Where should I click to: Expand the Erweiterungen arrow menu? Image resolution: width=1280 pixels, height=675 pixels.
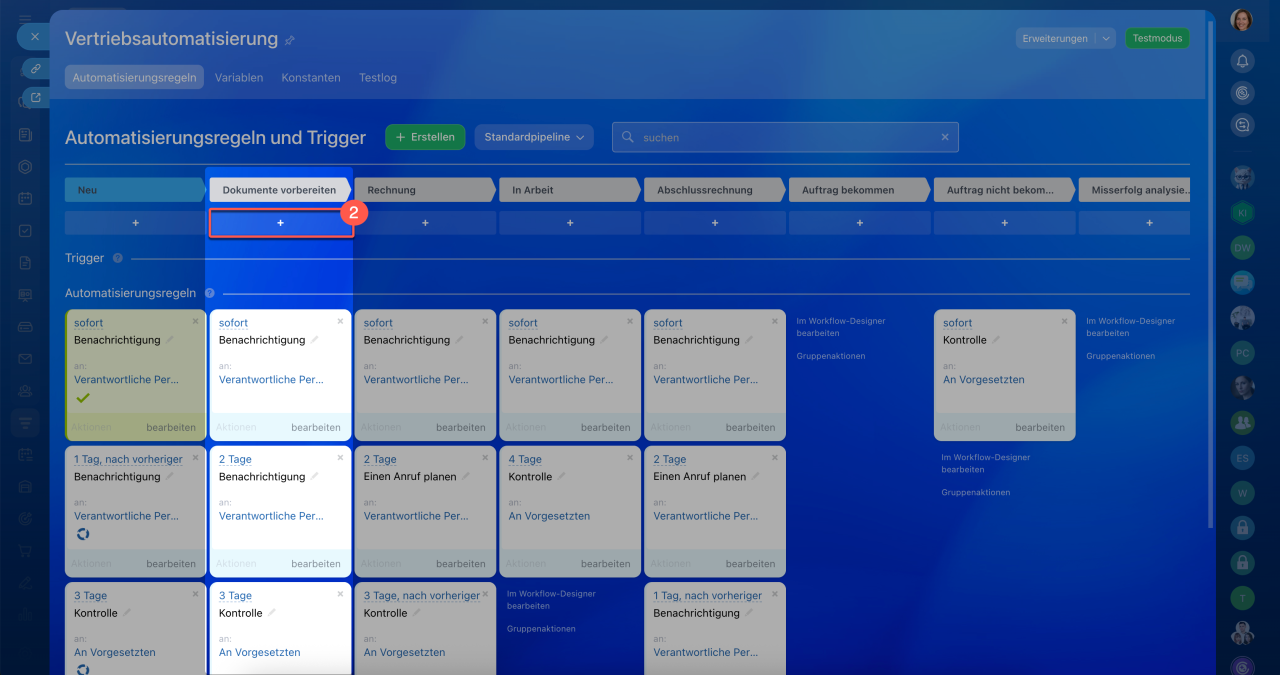[1105, 38]
